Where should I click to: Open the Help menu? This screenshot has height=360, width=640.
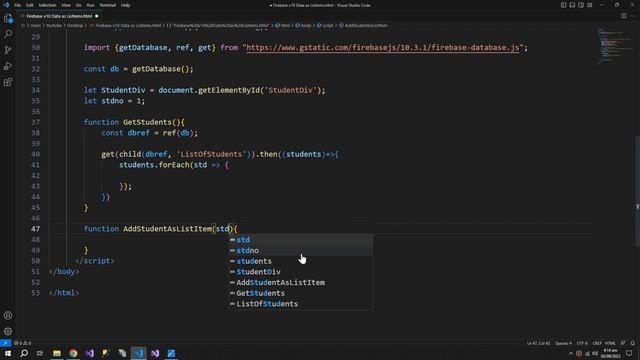click(x=125, y=5)
